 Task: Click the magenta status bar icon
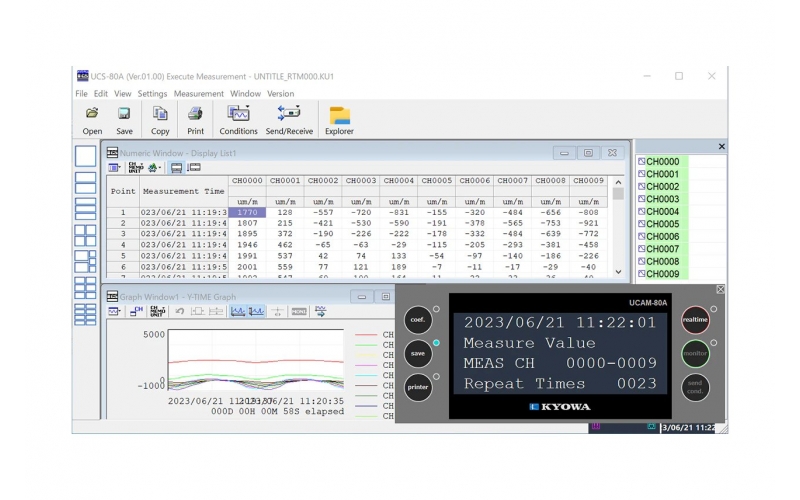[596, 427]
